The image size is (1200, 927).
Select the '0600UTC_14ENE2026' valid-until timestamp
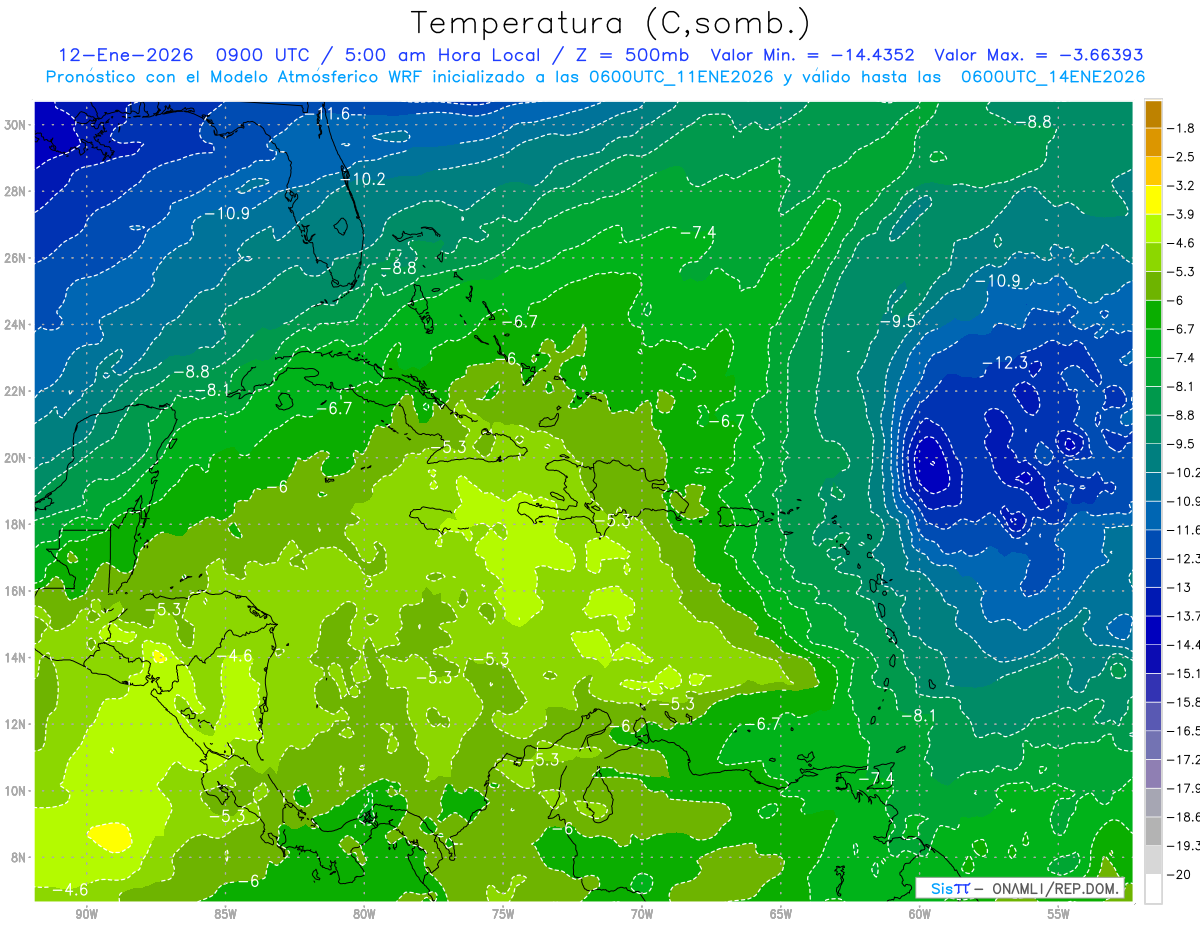(x=1052, y=77)
